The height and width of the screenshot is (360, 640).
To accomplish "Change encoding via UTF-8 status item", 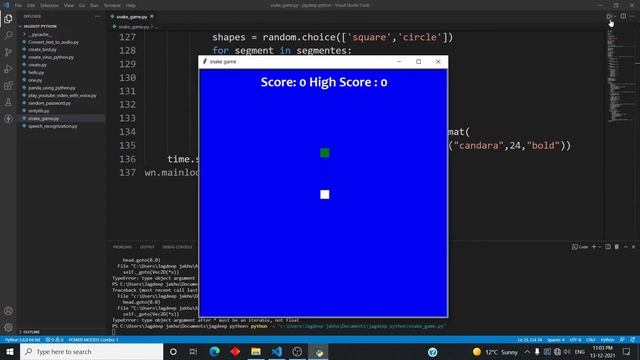I will pyautogui.click(x=575, y=340).
